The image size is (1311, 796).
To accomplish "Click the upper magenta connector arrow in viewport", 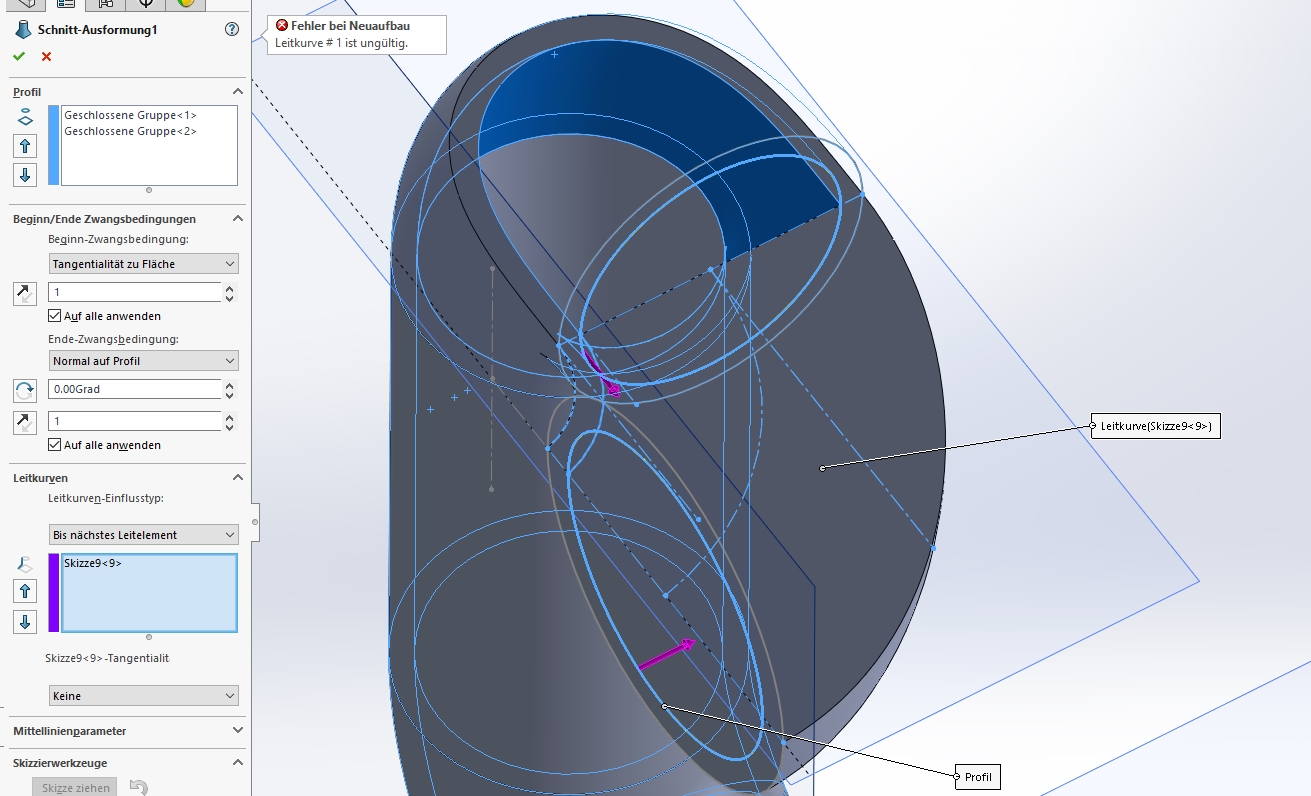I will 602,372.
